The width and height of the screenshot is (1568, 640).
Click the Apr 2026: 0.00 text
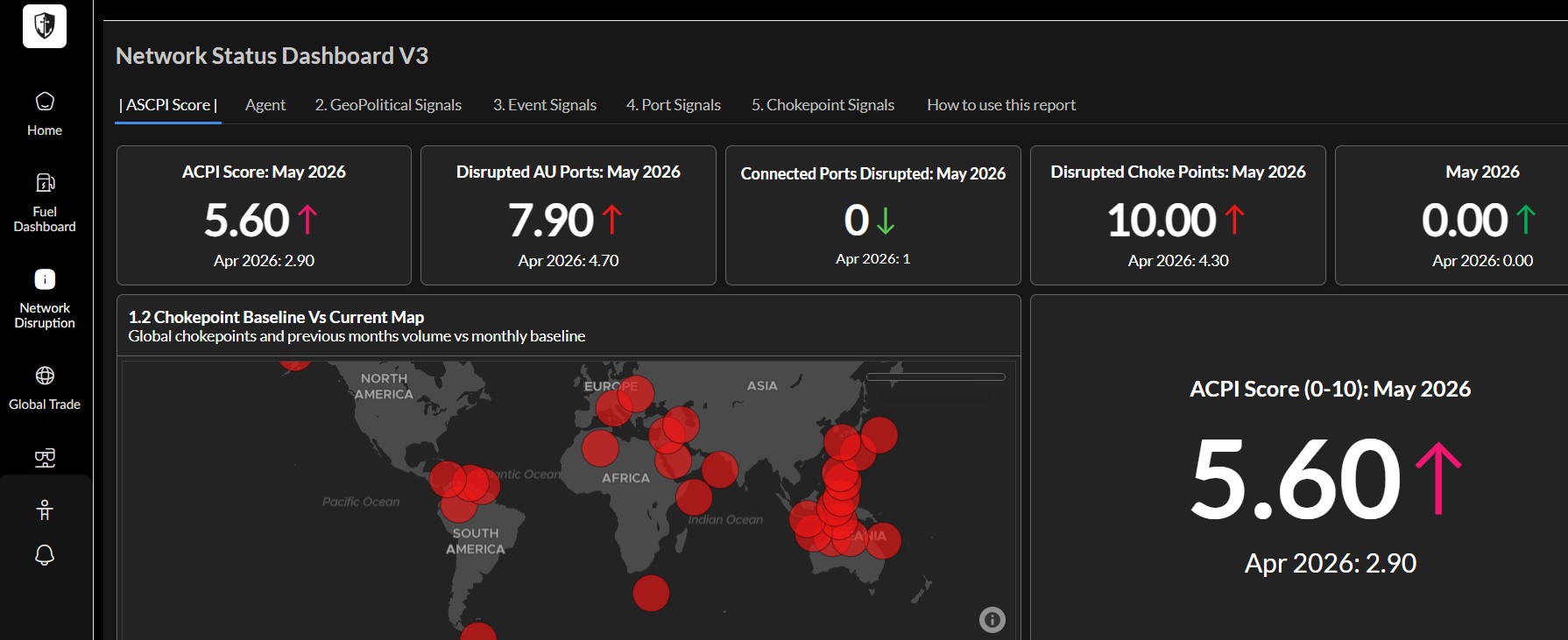tap(1483, 261)
